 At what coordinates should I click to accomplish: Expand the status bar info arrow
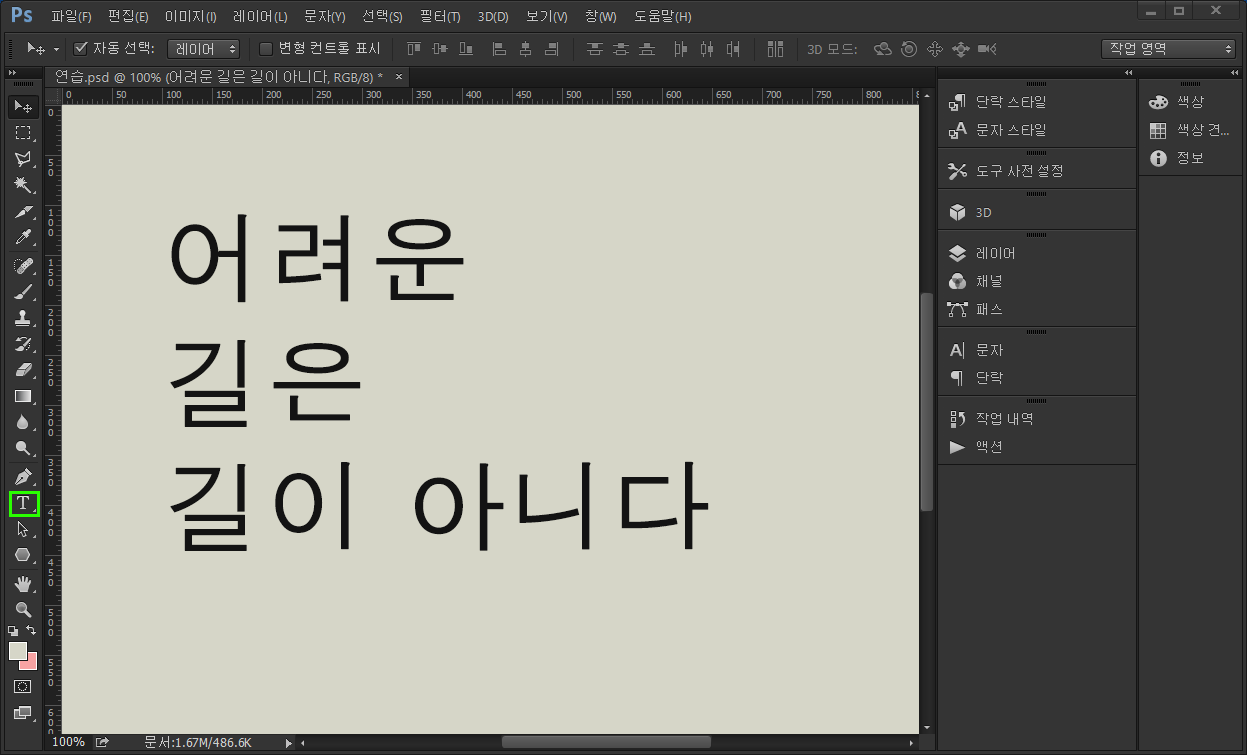(x=289, y=743)
